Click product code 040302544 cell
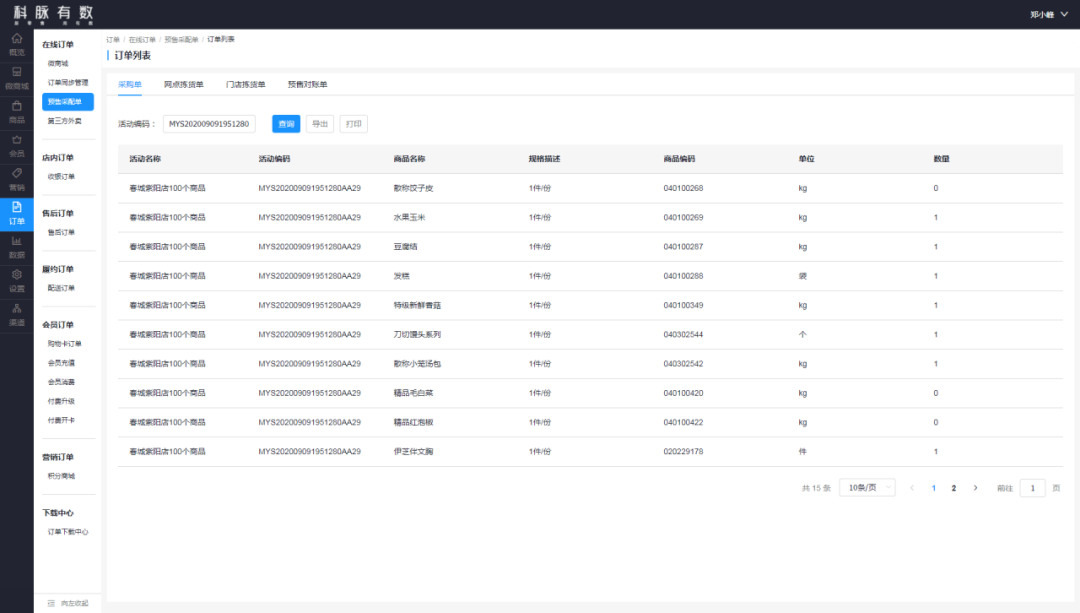Viewport: 1080px width, 613px height. pos(683,335)
